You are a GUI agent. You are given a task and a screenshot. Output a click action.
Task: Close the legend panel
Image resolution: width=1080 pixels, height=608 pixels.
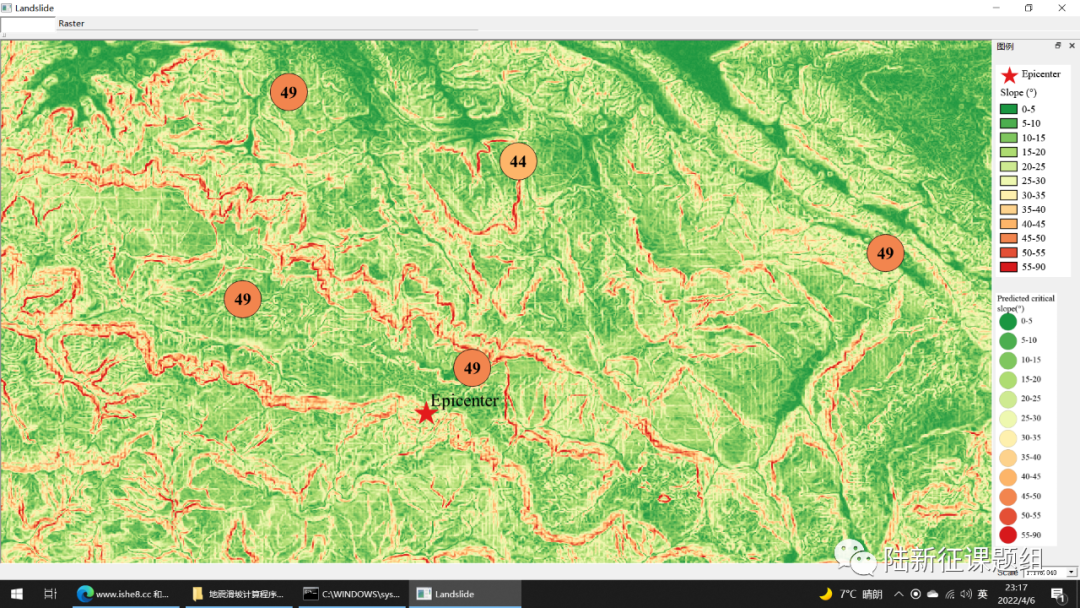tap(1072, 46)
